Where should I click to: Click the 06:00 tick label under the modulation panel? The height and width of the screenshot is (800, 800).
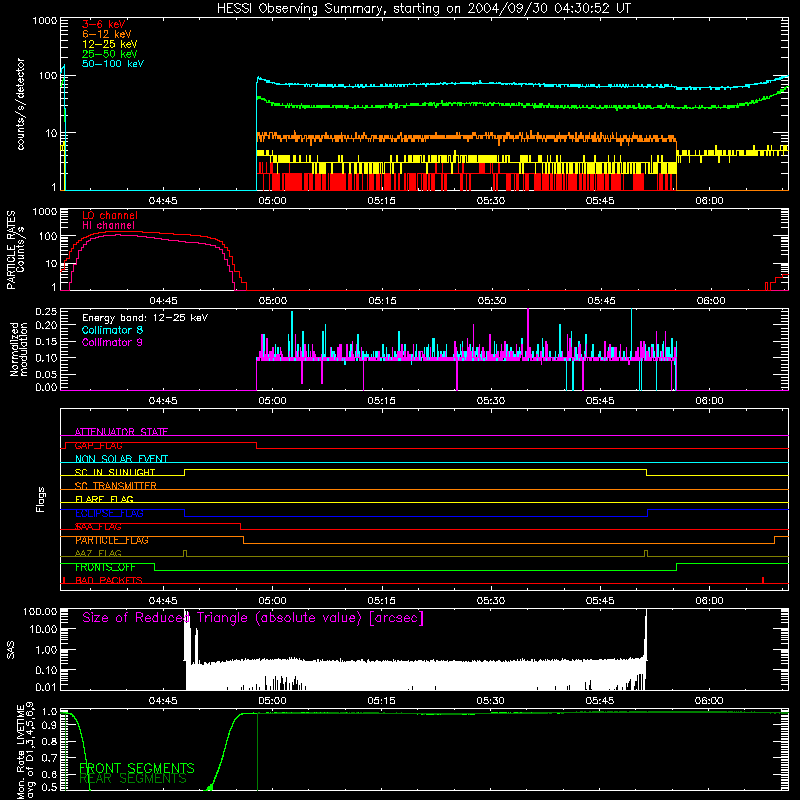pyautogui.click(x=709, y=401)
